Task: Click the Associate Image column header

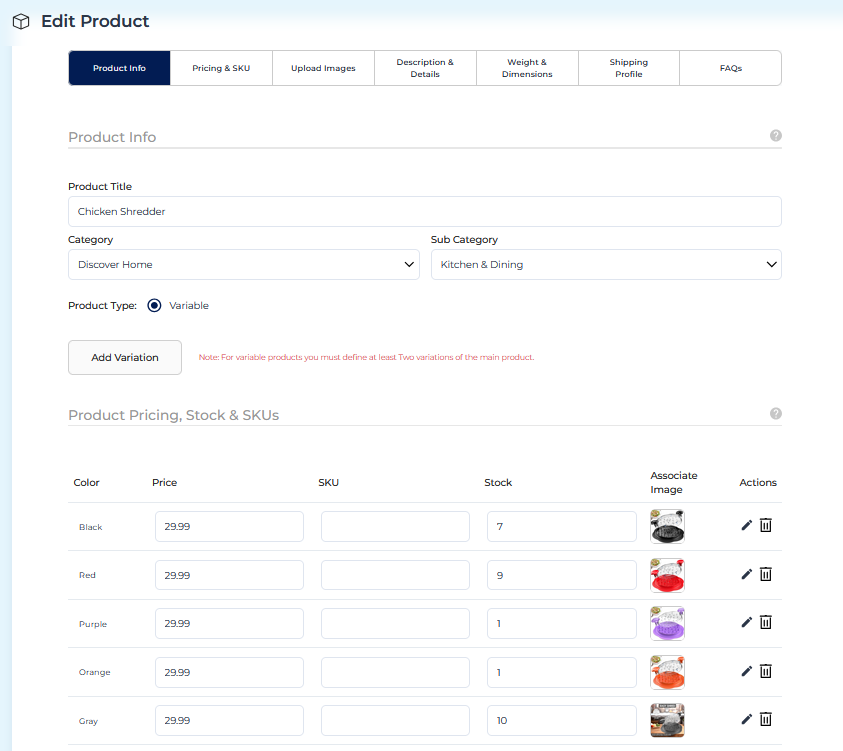Action: [x=674, y=483]
